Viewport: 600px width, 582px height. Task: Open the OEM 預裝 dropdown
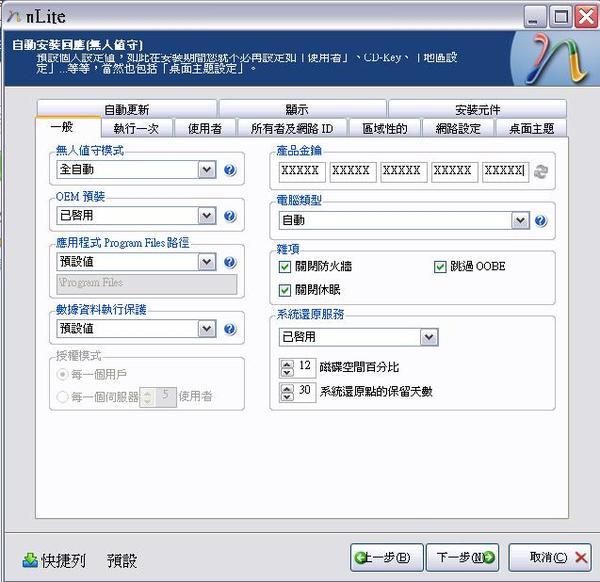(x=207, y=216)
